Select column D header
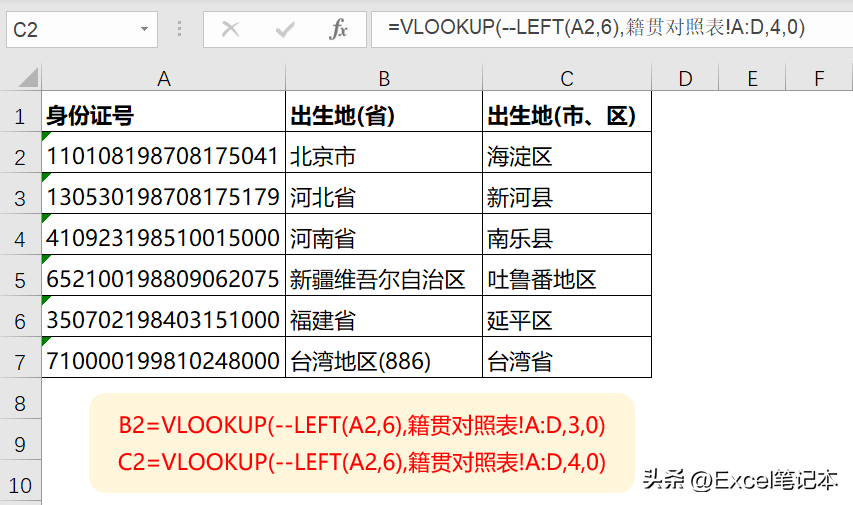This screenshot has height=505, width=853. (685, 78)
